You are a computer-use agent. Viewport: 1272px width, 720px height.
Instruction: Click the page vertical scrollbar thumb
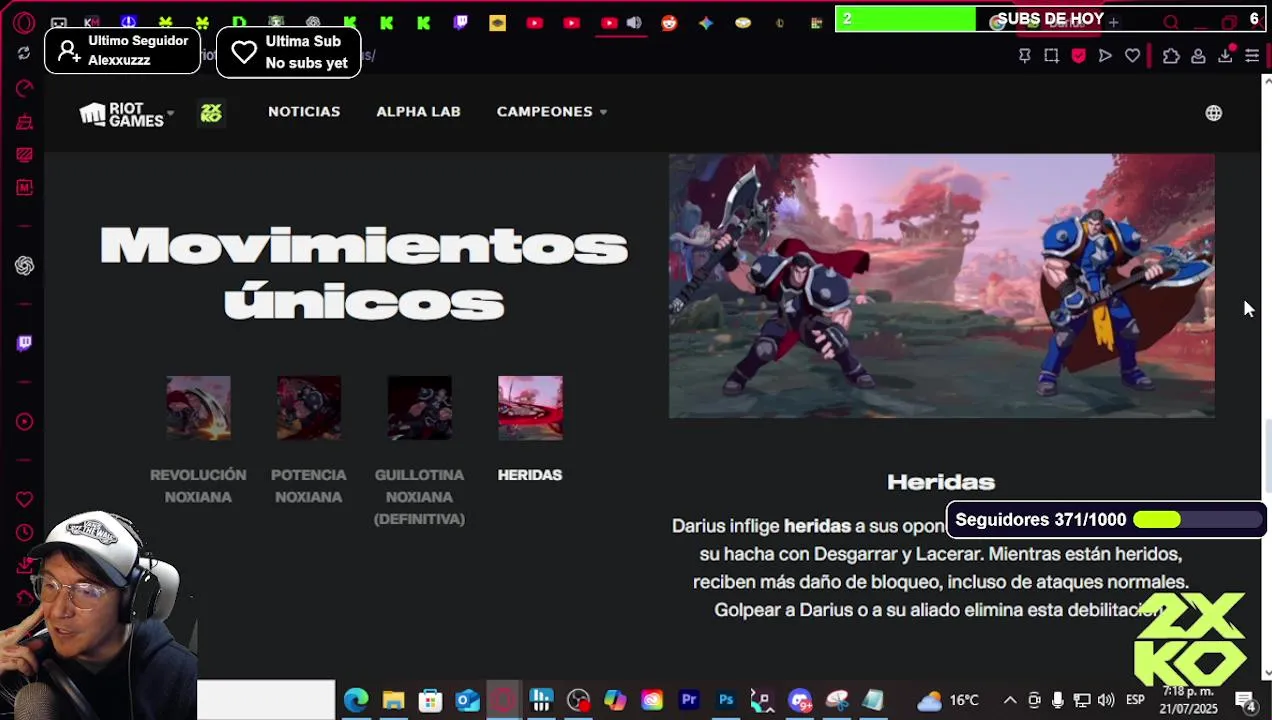1267,455
